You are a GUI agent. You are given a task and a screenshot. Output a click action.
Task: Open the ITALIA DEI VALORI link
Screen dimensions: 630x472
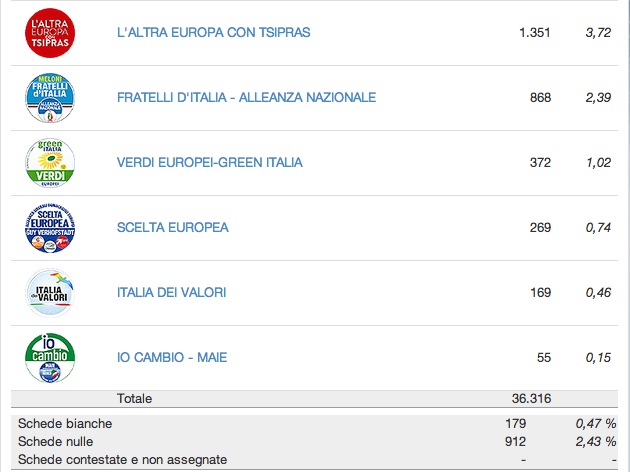click(171, 293)
